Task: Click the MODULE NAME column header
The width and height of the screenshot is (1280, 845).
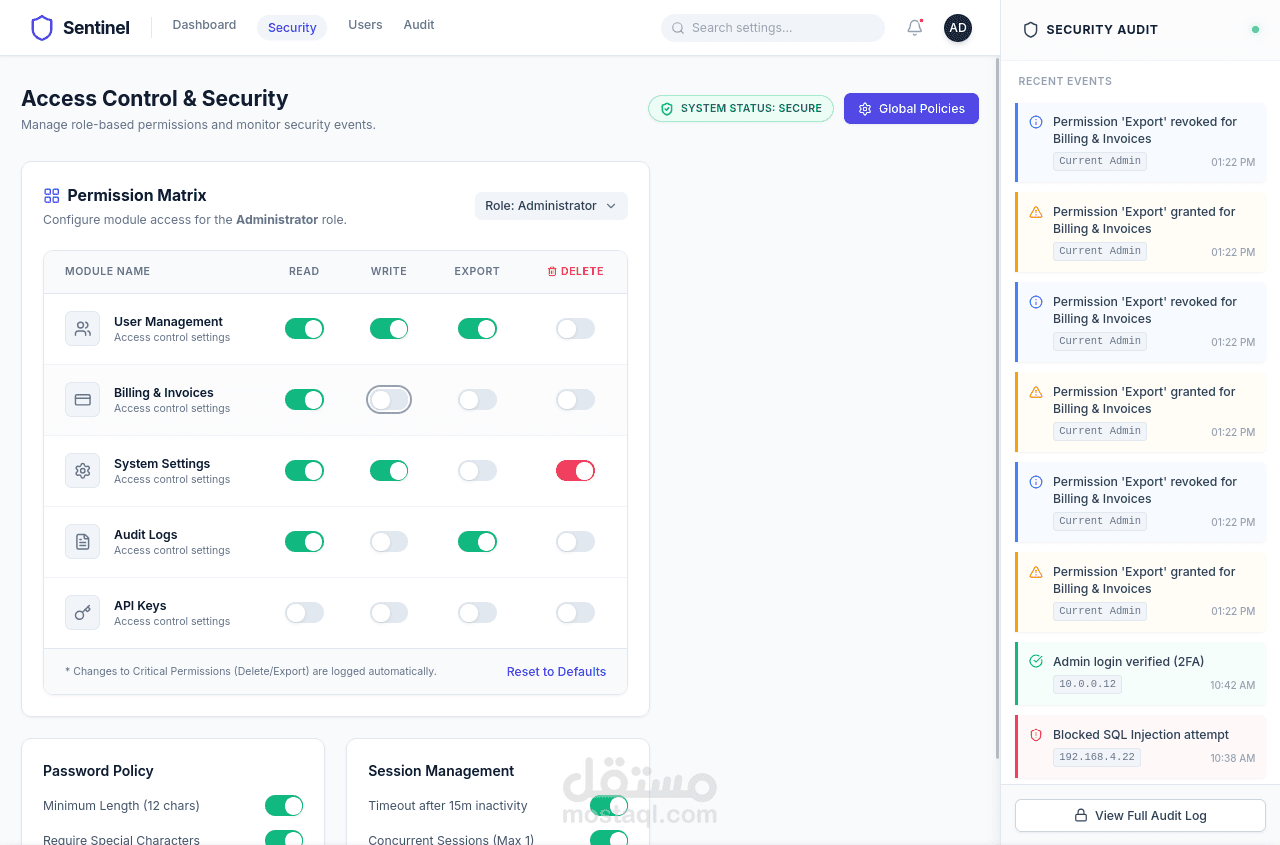Action: click(x=107, y=272)
